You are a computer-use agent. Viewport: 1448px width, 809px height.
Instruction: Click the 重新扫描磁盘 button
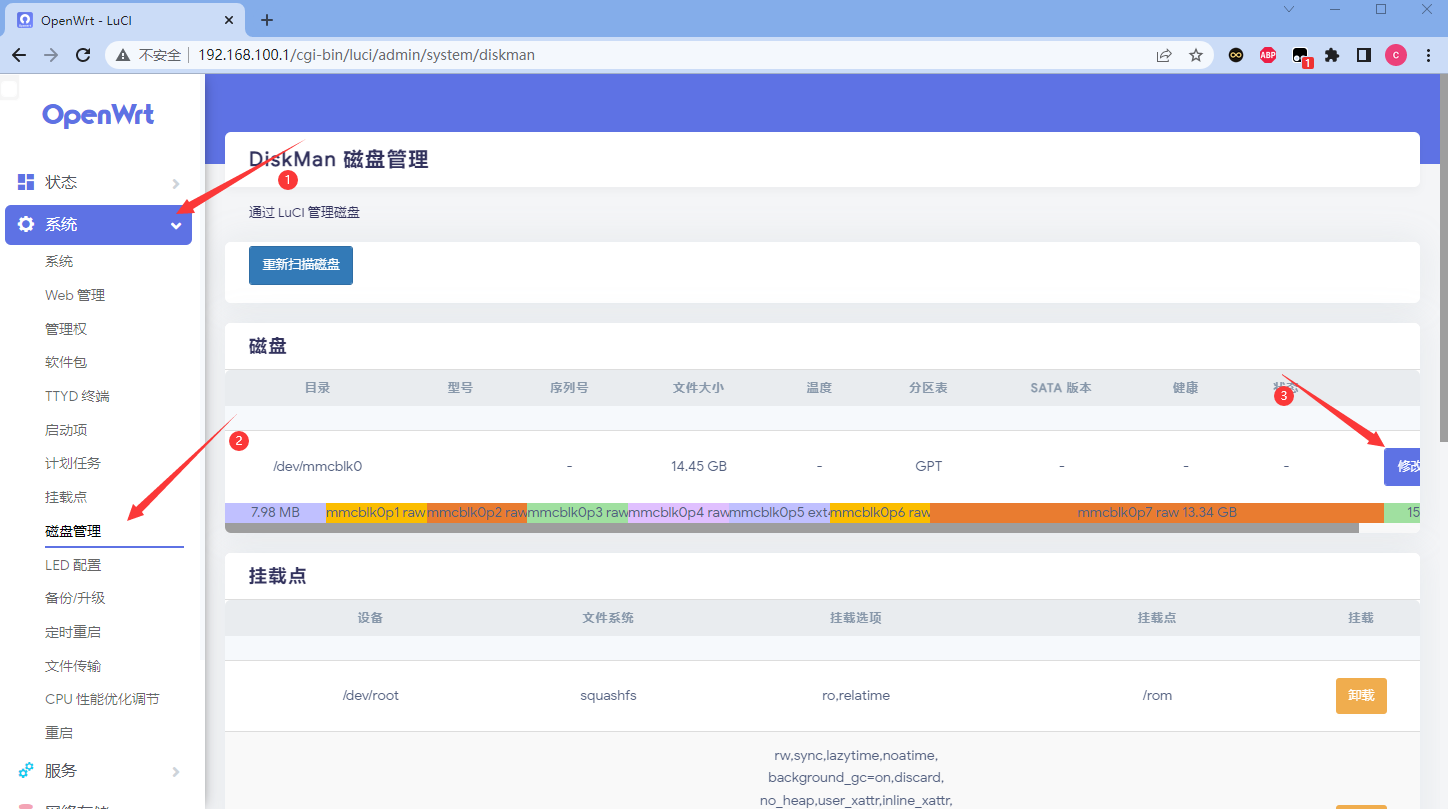(301, 265)
